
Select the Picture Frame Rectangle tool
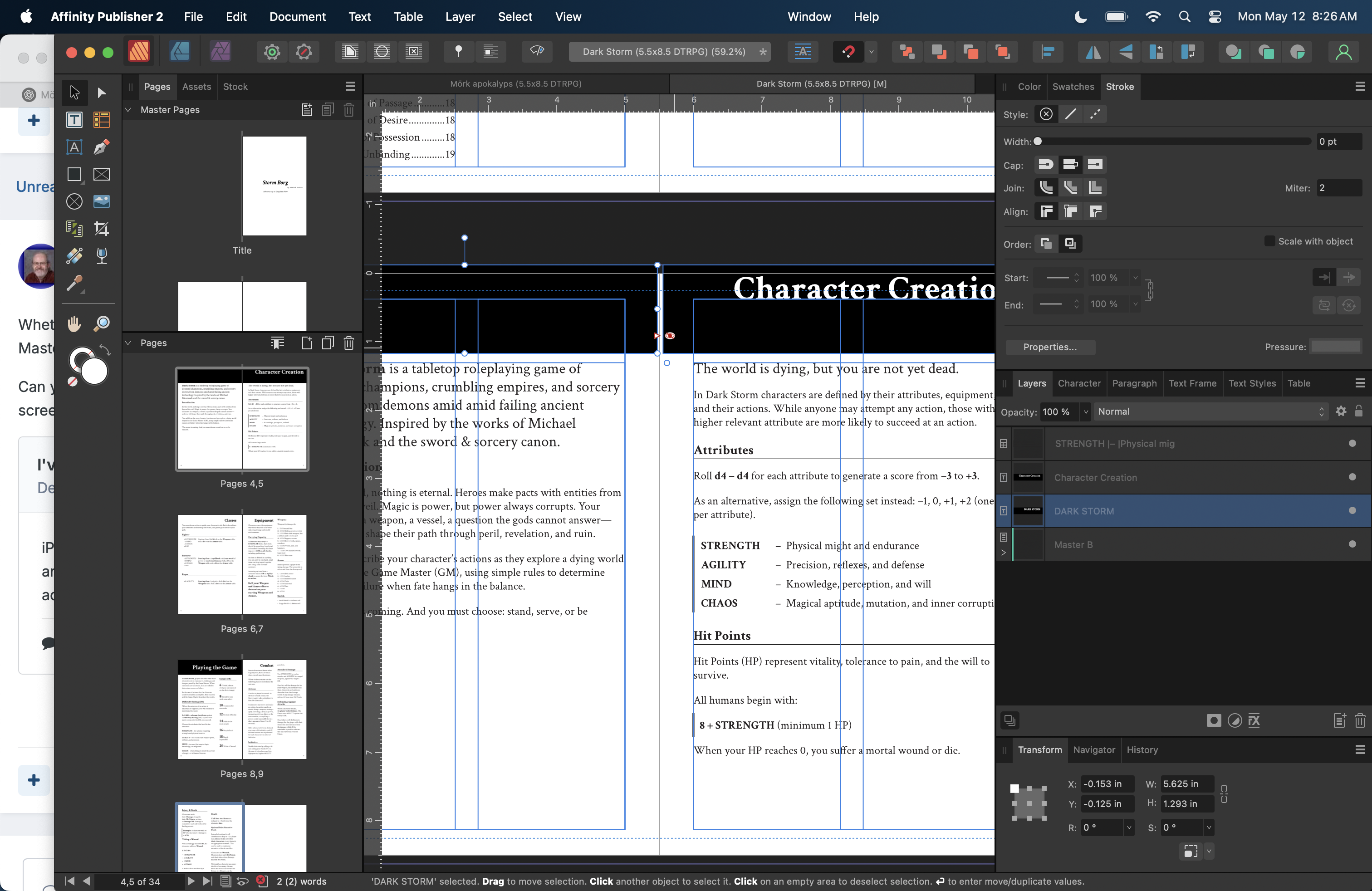coord(102,174)
